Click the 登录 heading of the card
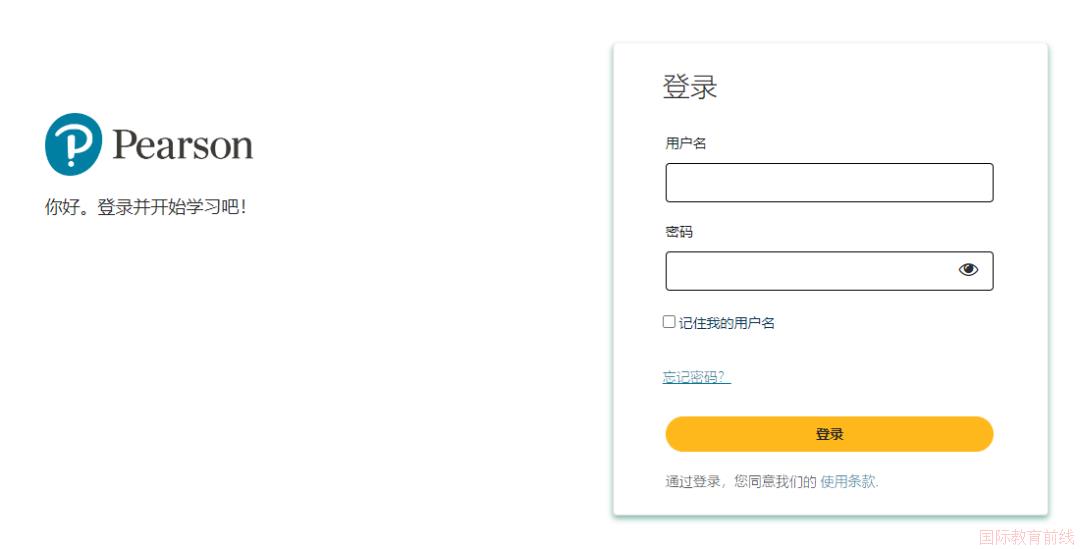1080x549 pixels. [x=689, y=87]
